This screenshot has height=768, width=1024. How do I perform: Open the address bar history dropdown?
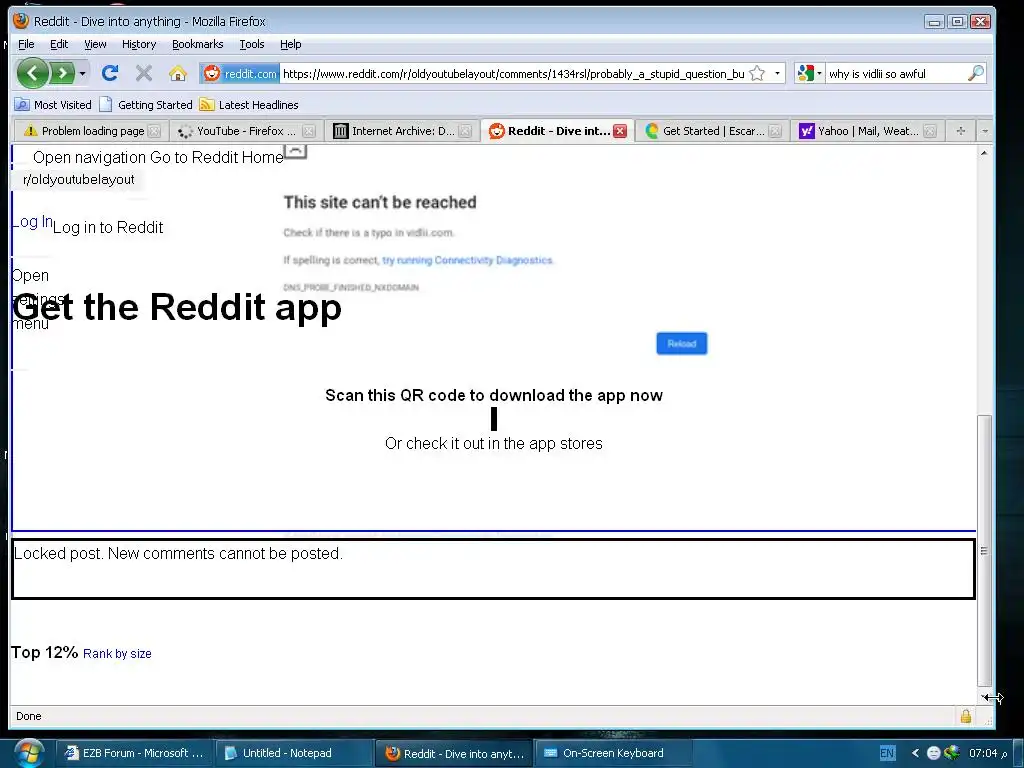[777, 74]
